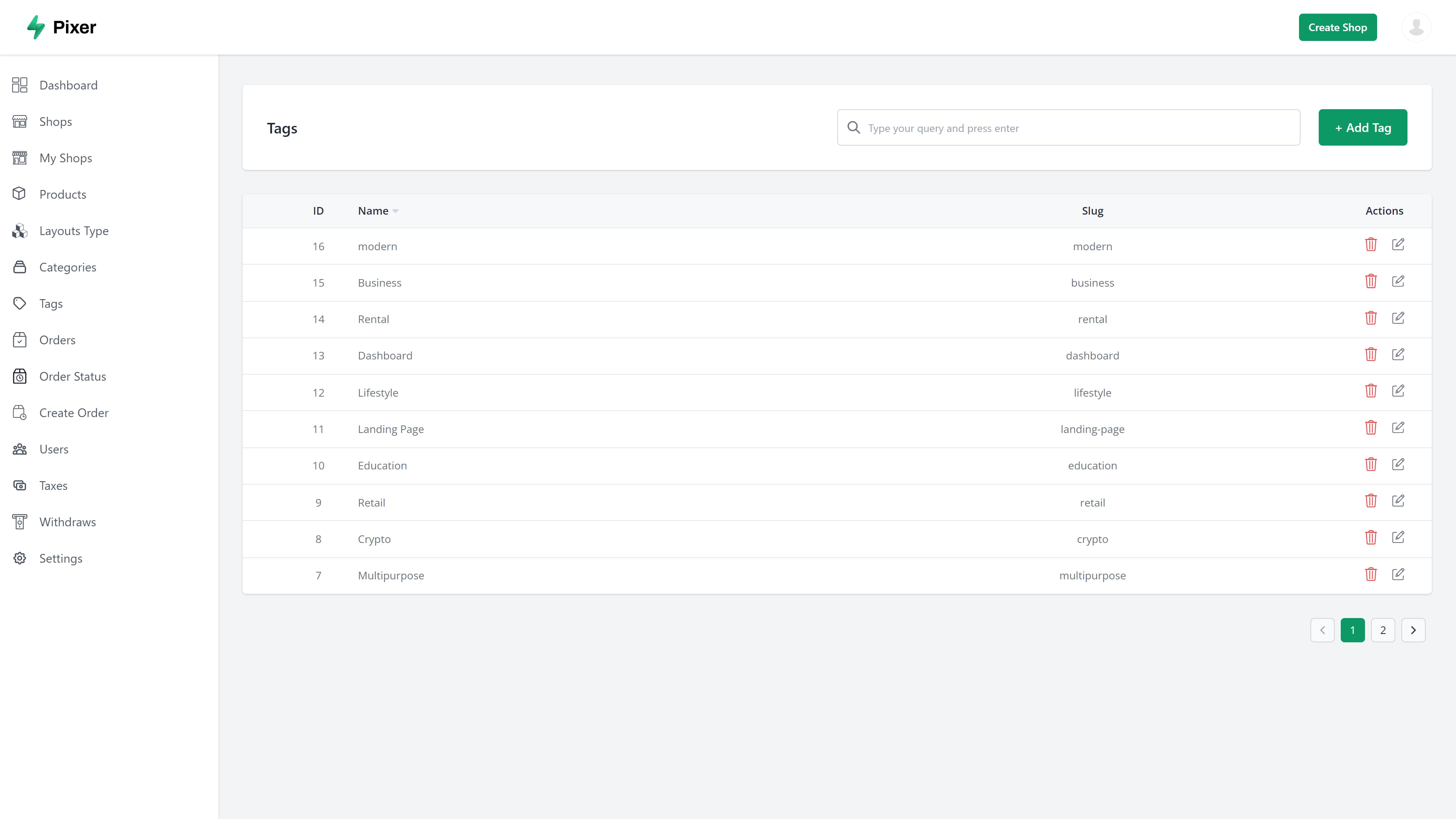
Task: Click the Create Shop button
Action: point(1338,27)
